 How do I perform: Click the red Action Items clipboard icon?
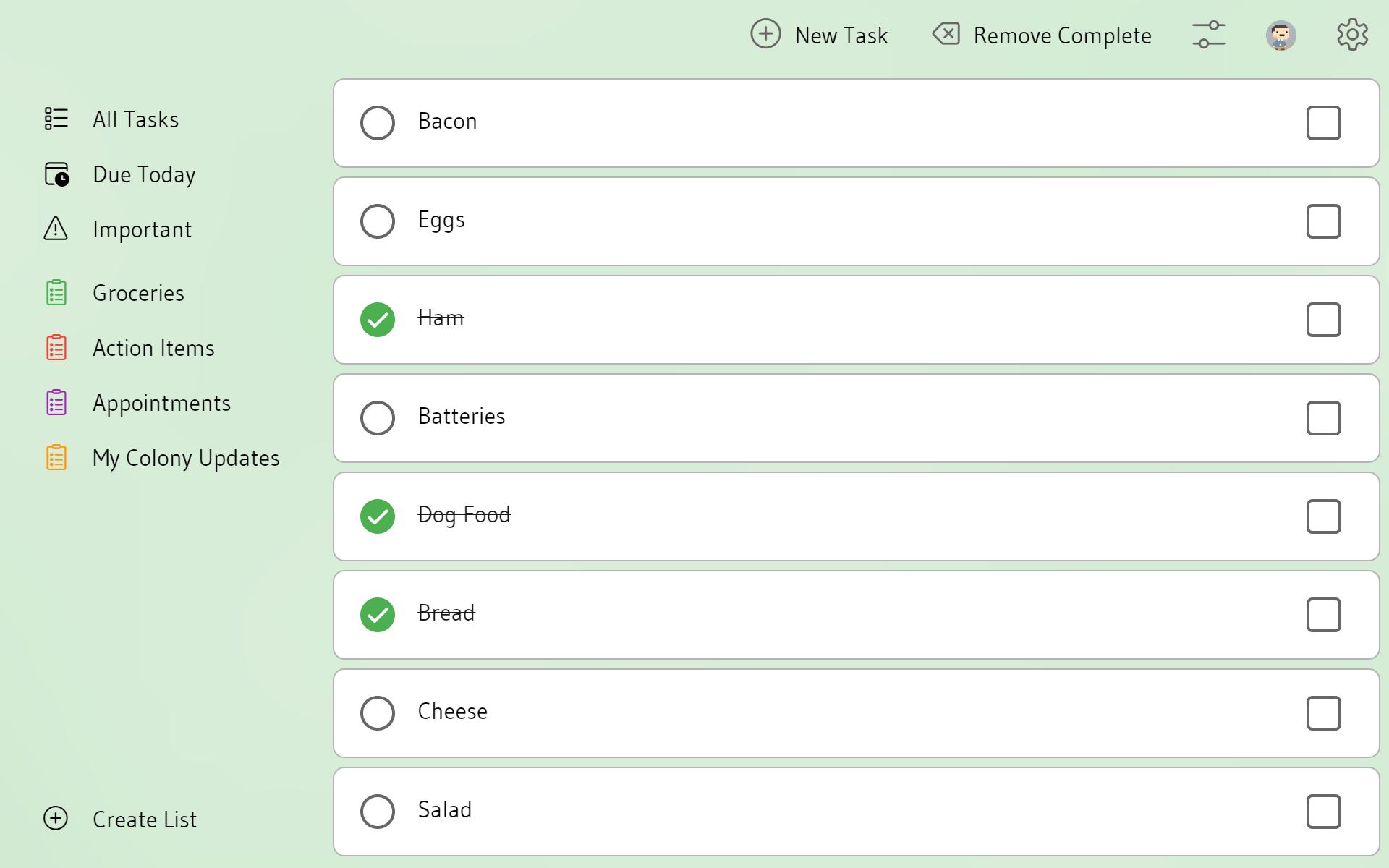coord(56,348)
